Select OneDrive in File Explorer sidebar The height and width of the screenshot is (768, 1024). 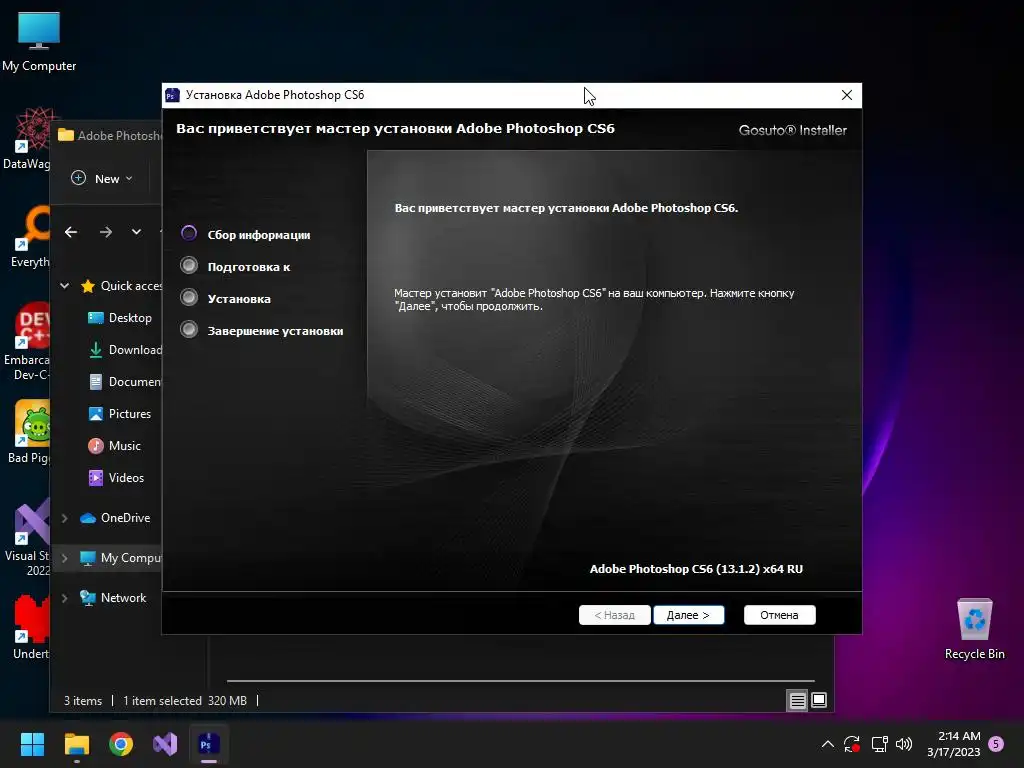coord(116,518)
